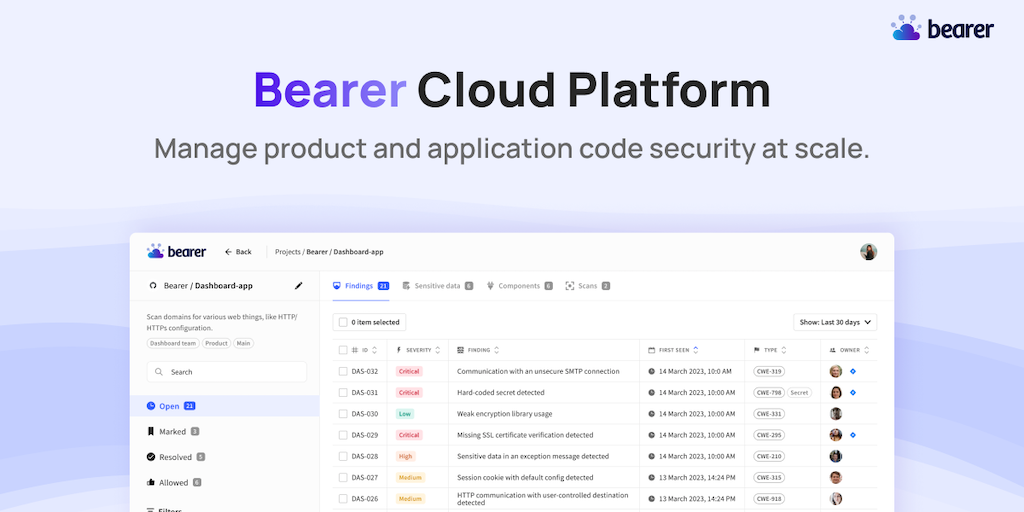The width and height of the screenshot is (1024, 512).
Task: Select the DAS-029 row checkbox
Action: (343, 435)
